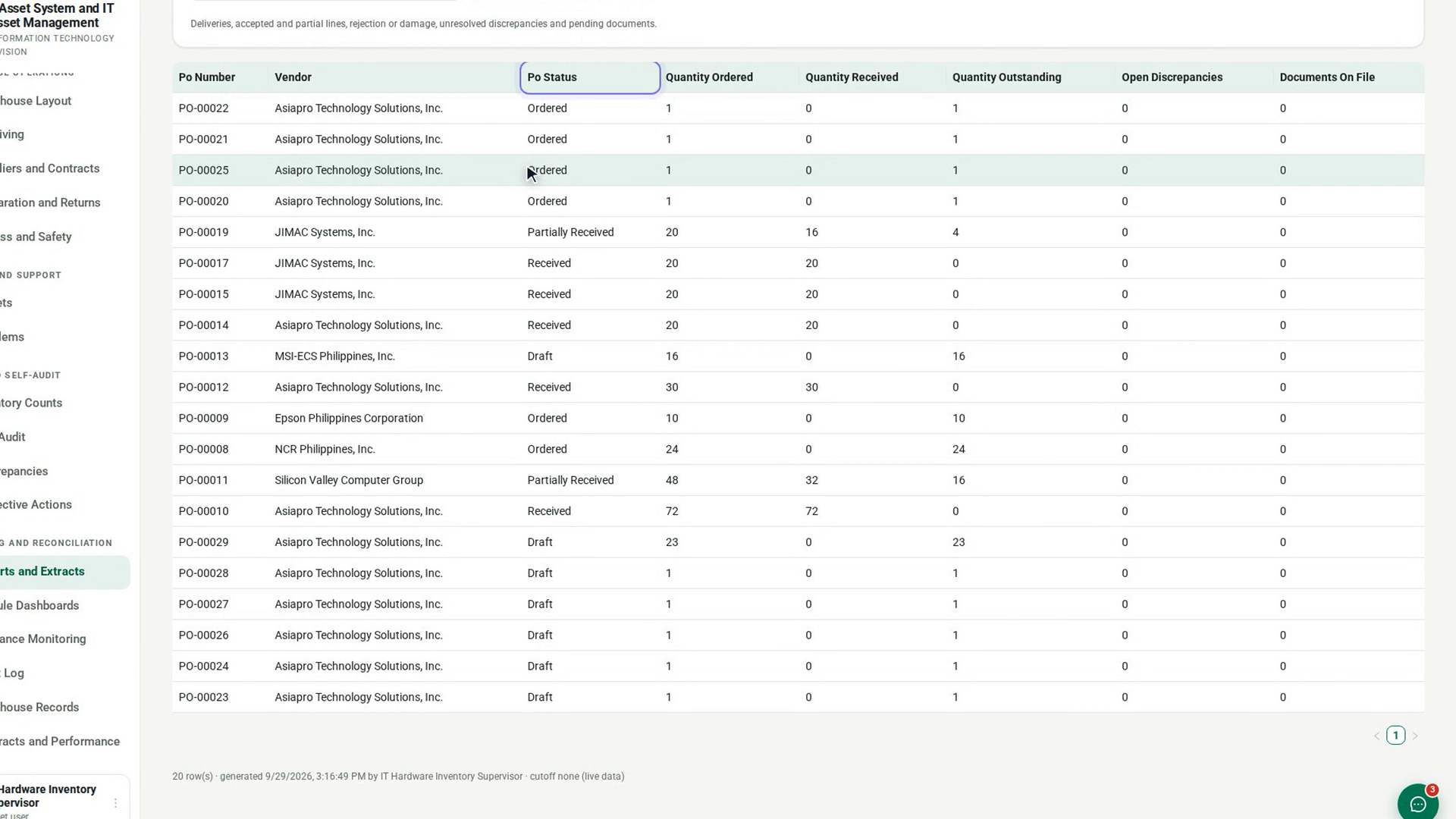The image size is (1456, 819).
Task: Click the Draft status in the PO-00013 row
Action: [540, 356]
